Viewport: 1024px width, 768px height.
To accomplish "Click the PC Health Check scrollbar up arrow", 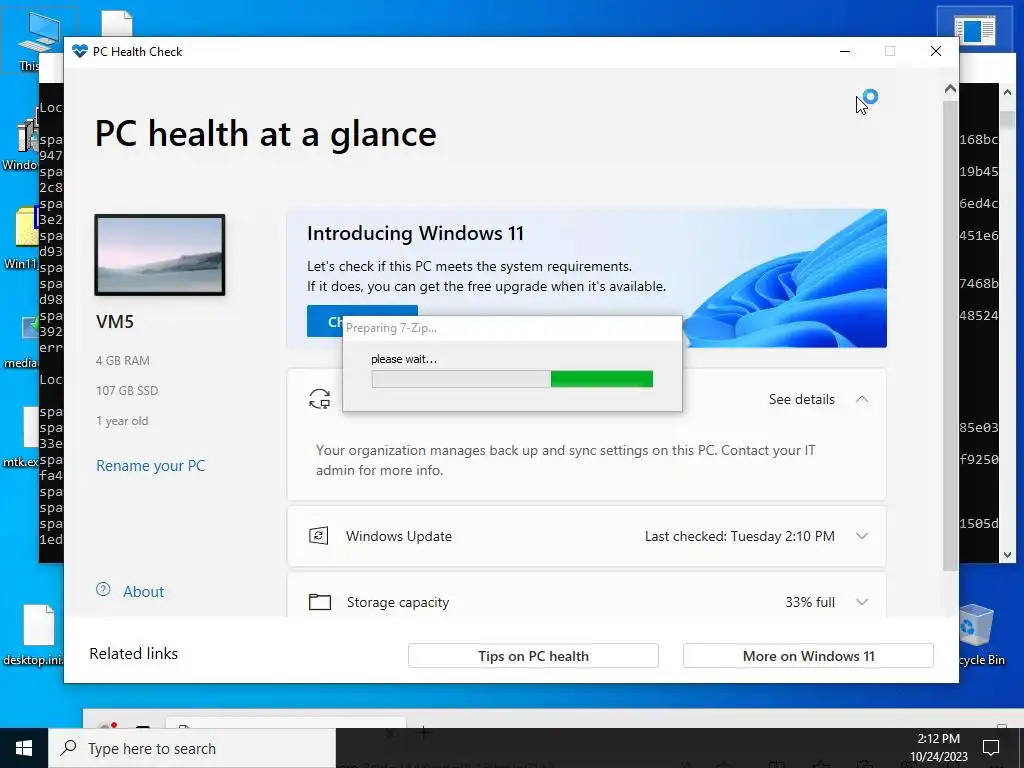I will click(x=950, y=89).
